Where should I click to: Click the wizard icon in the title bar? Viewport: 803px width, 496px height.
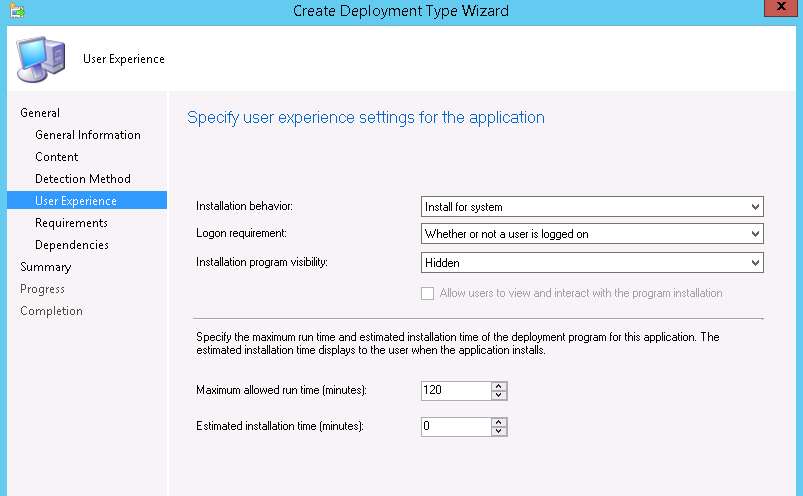click(x=15, y=11)
